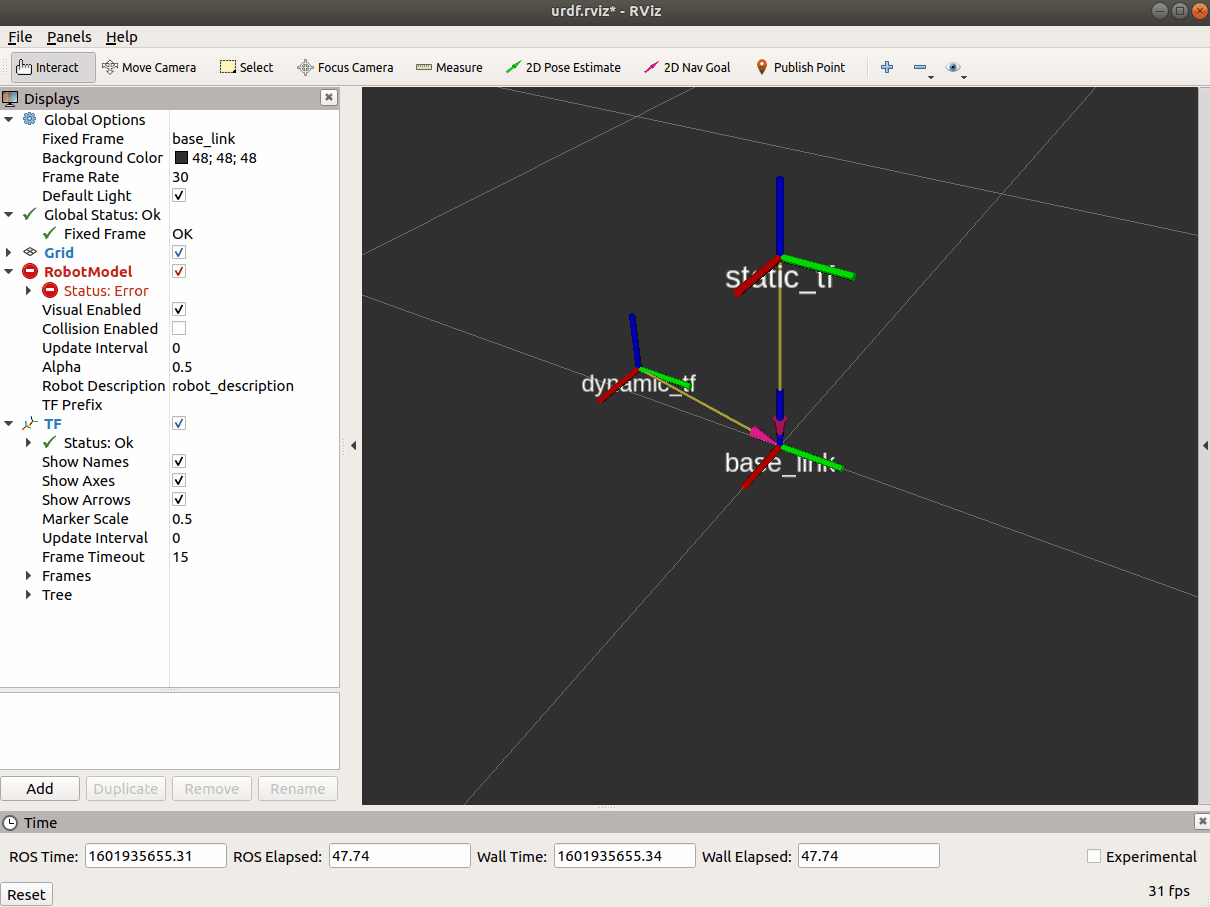Click the Focus Camera tool
This screenshot has height=907, width=1210.
pos(345,68)
